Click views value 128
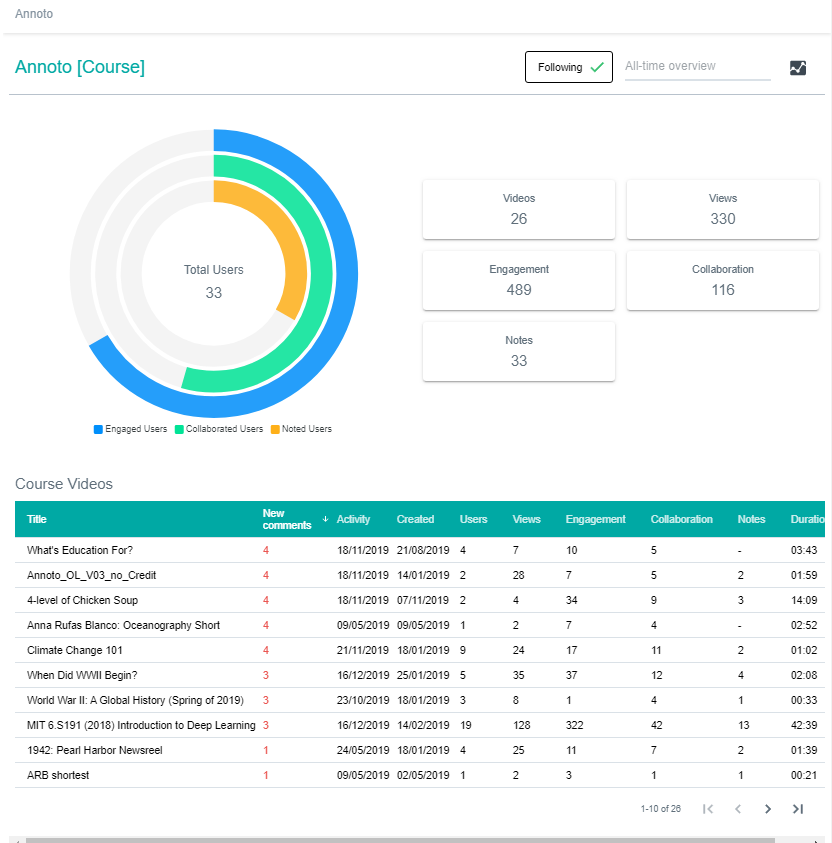Screen dimensions: 832x843 521,725
